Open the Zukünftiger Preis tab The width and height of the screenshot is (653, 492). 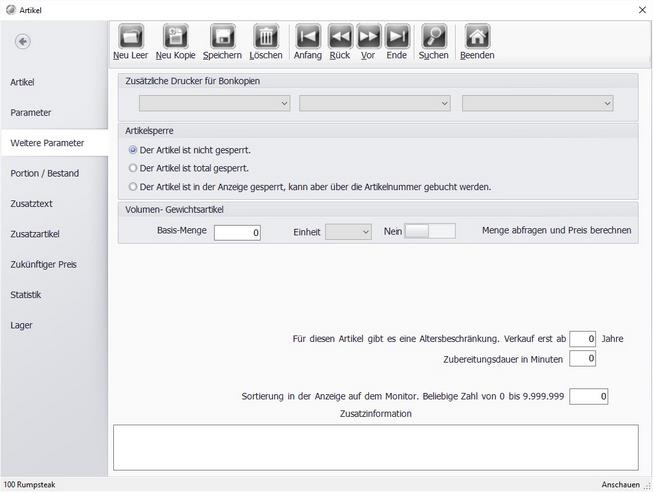[44, 265]
